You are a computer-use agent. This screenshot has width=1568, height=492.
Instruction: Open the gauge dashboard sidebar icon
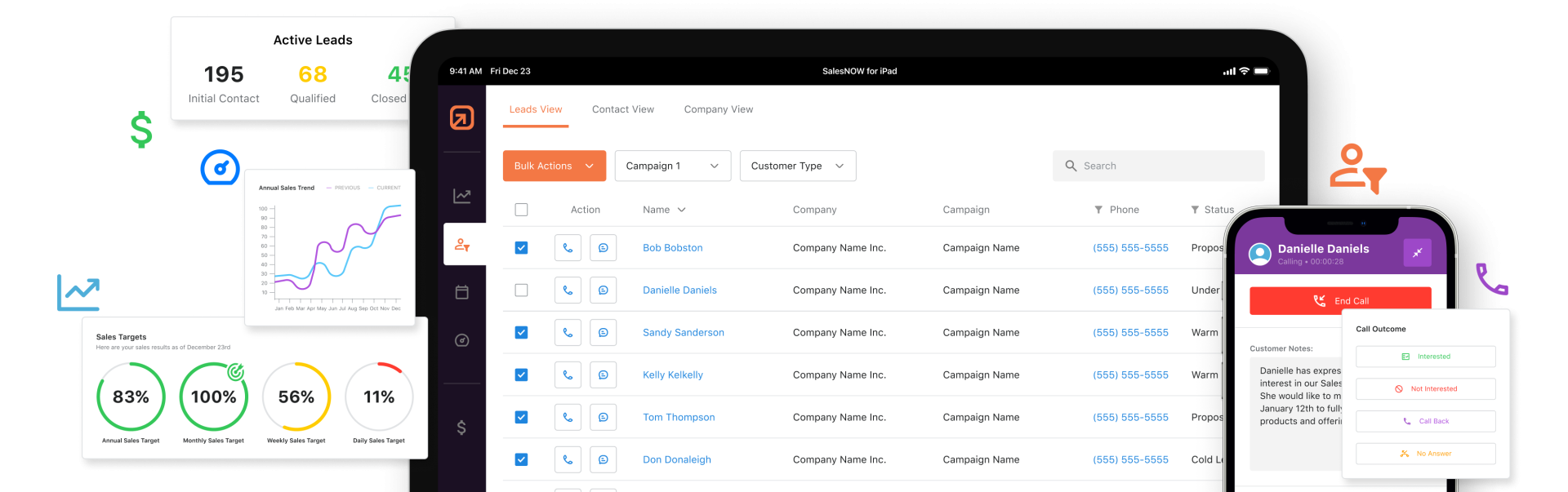(462, 340)
